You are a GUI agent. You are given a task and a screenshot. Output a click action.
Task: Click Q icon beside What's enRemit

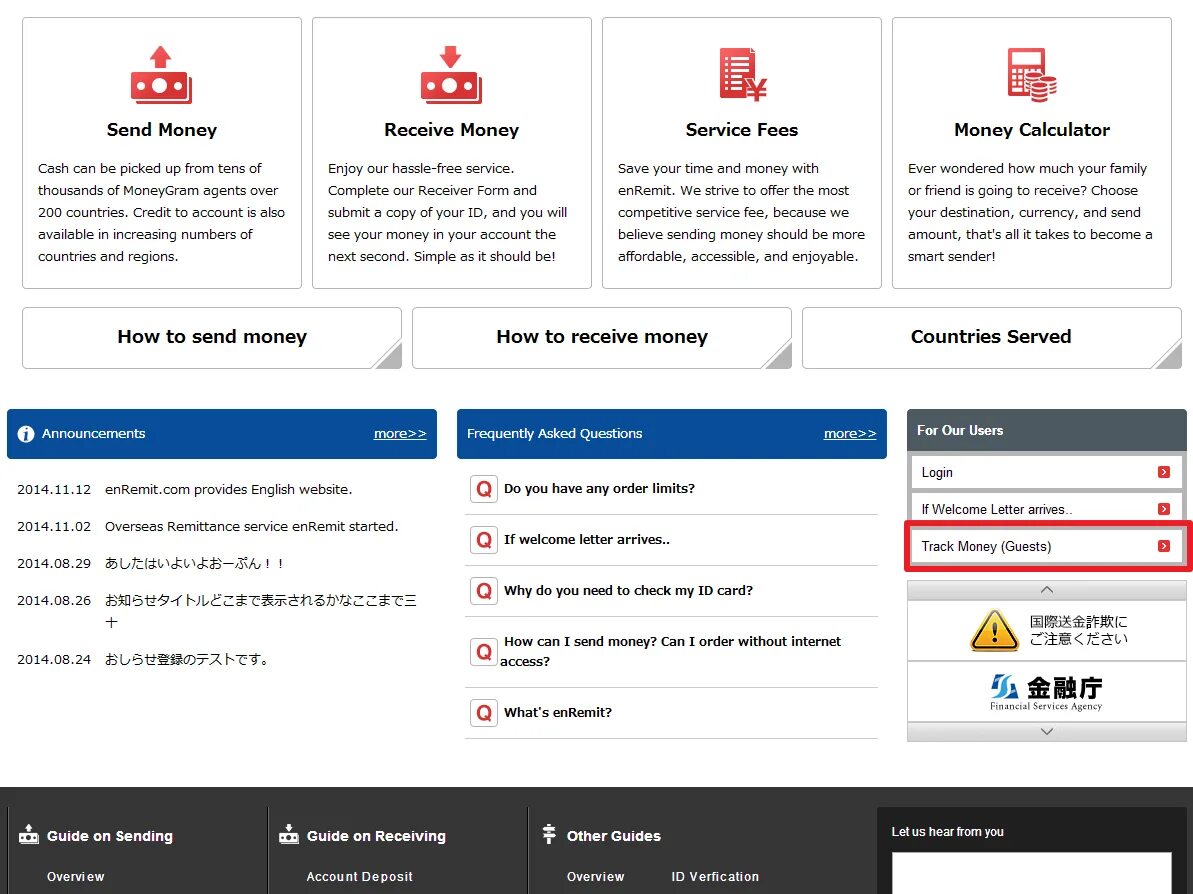(x=484, y=712)
